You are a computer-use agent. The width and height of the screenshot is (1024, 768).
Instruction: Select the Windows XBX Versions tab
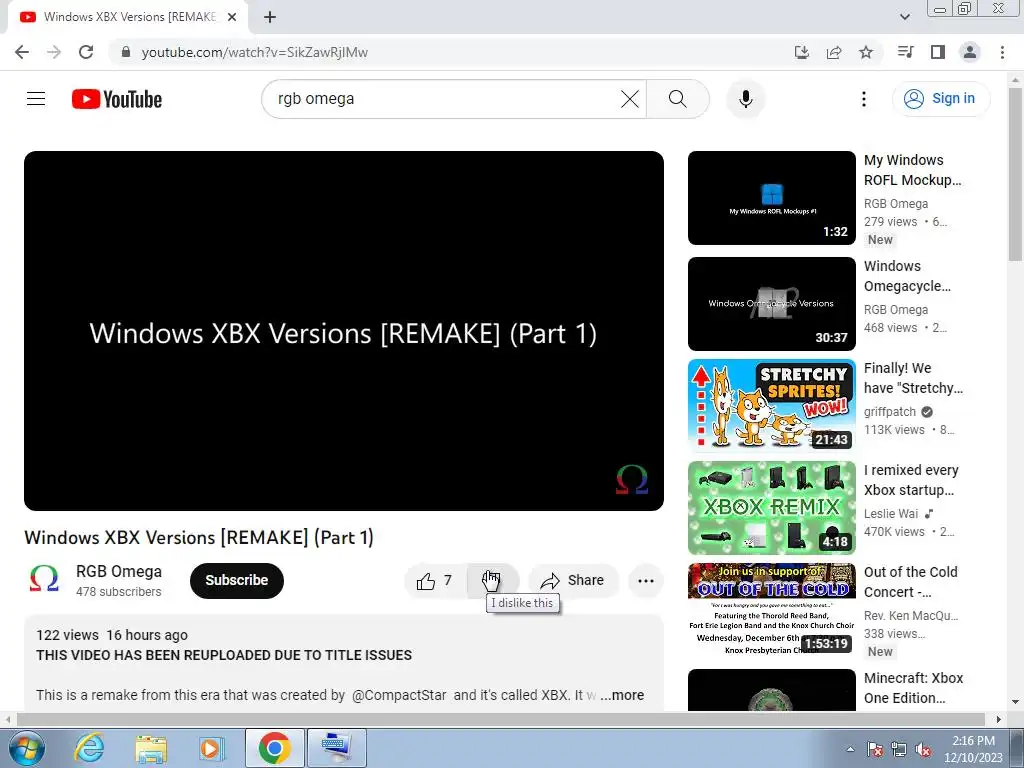(x=128, y=18)
